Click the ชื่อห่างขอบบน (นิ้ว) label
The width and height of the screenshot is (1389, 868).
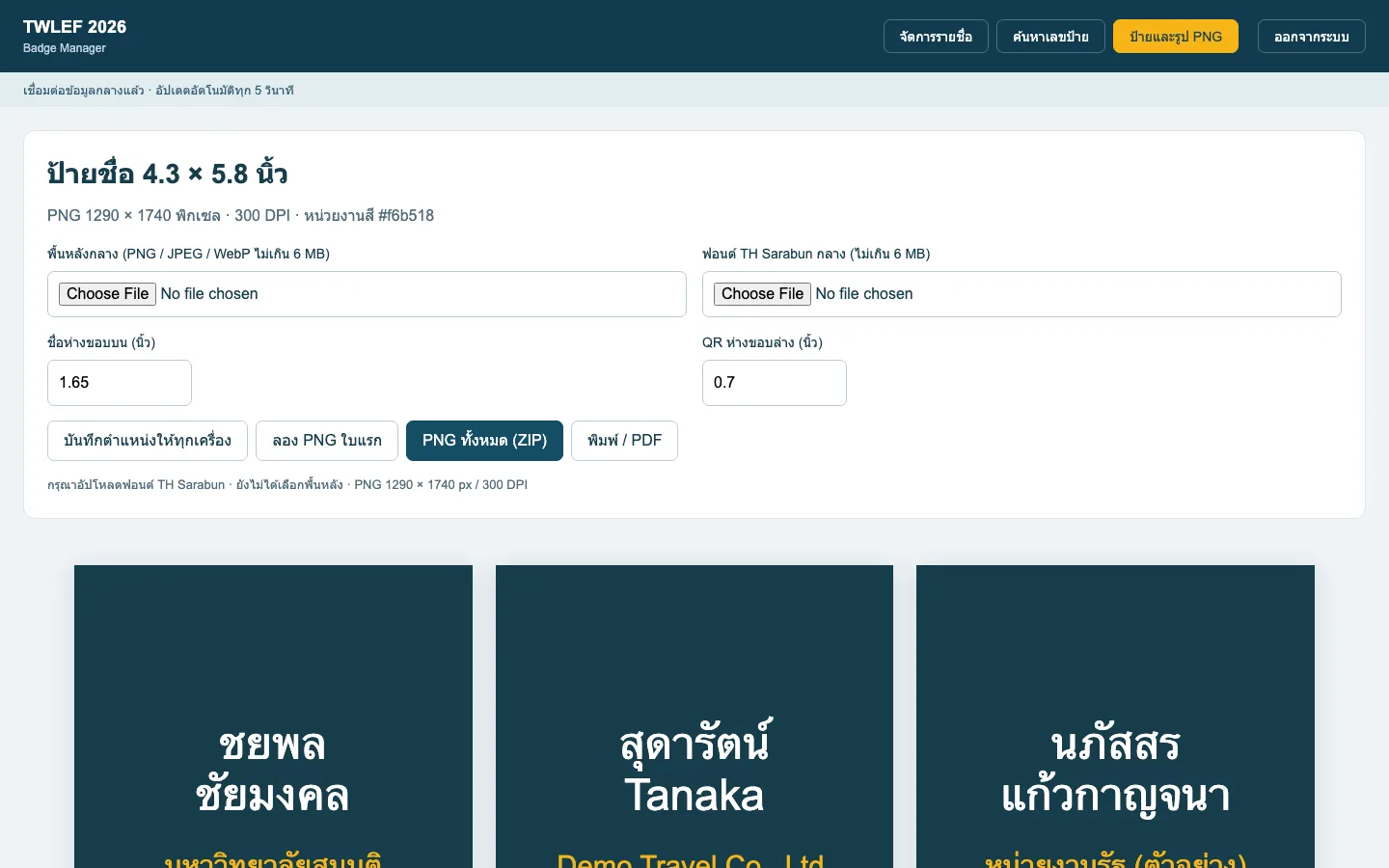(x=101, y=343)
